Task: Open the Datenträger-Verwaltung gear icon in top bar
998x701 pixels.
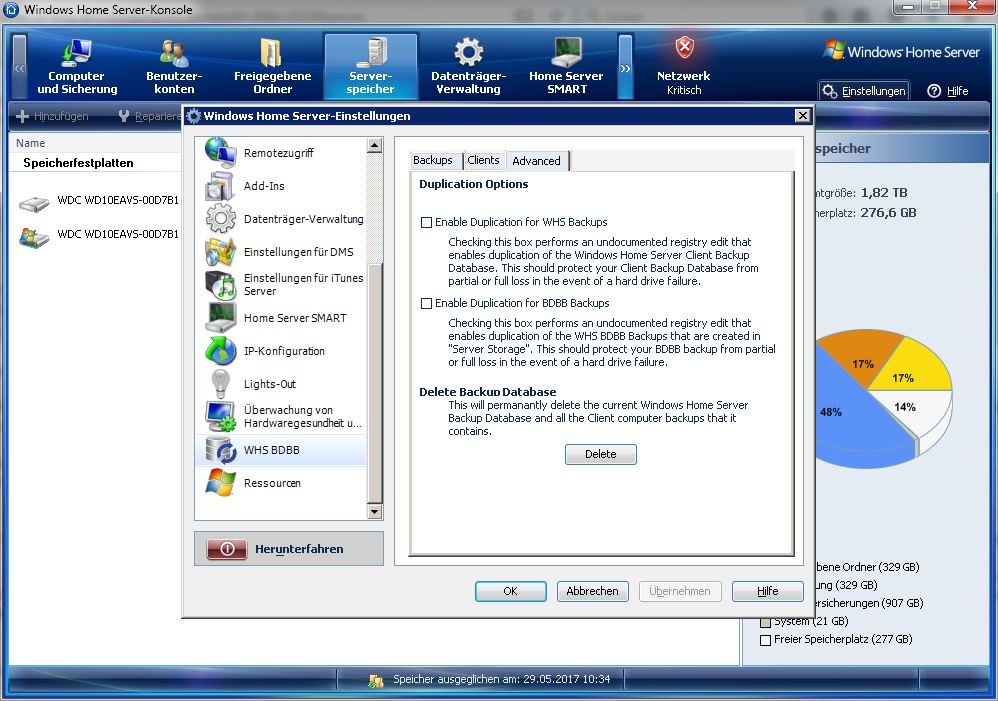Action: pyautogui.click(x=468, y=52)
